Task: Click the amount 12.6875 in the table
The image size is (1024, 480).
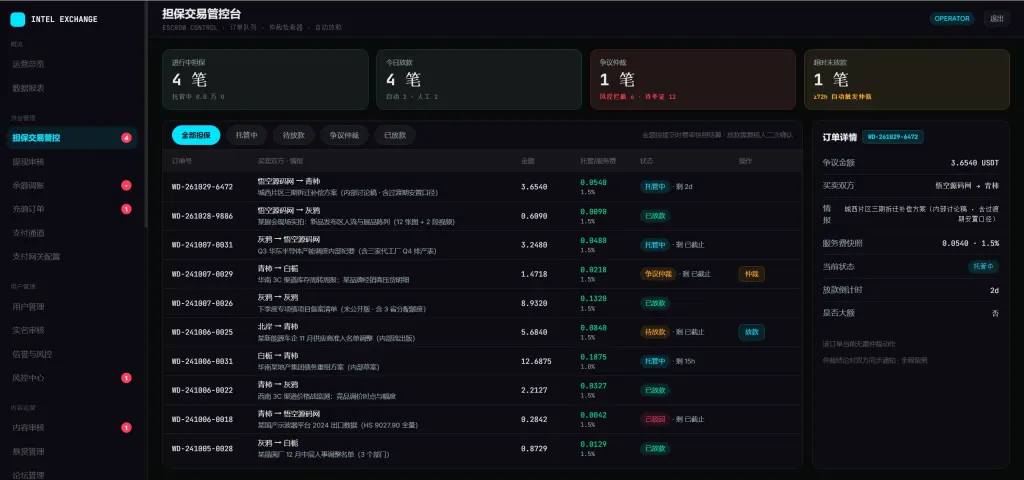Action: pos(536,361)
